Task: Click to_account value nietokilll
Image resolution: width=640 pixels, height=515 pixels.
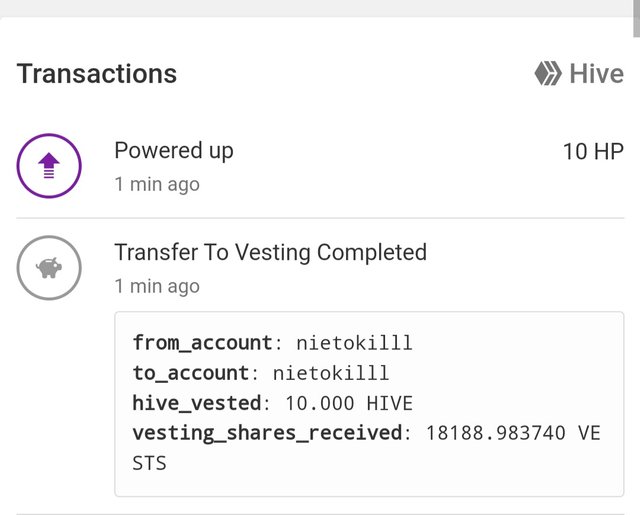Action: point(331,373)
